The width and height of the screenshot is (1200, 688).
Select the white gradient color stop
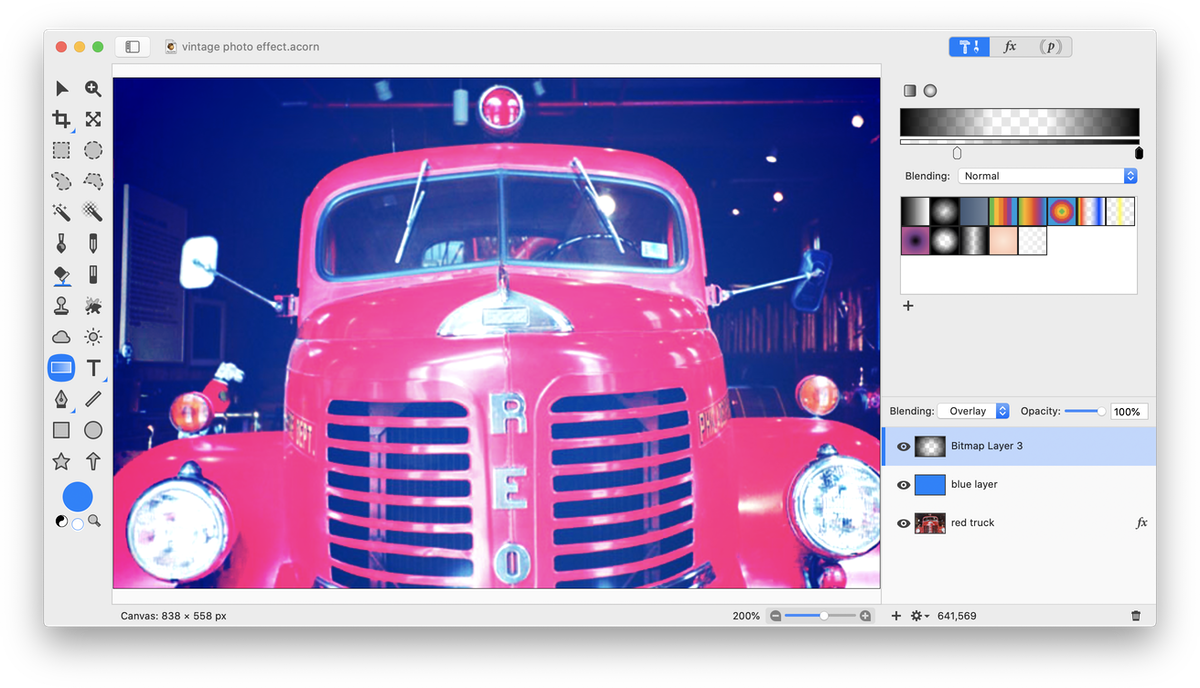pyautogui.click(x=957, y=153)
